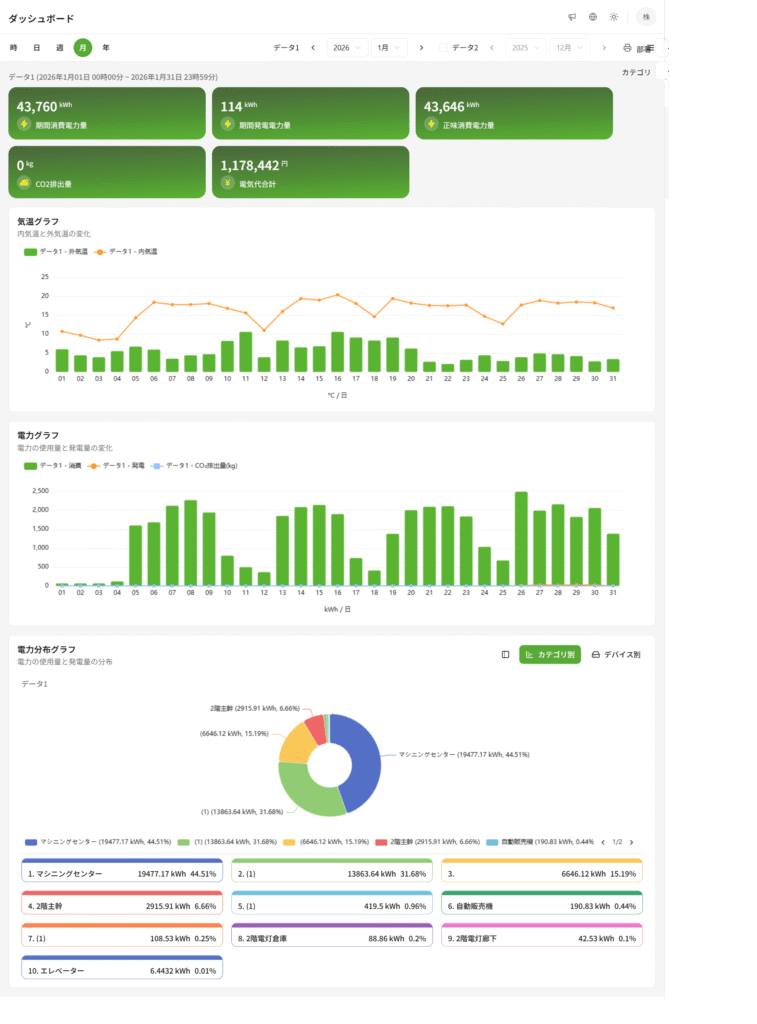Open the 1月 month dropdown
Image resolution: width=757 pixels, height=1024 pixels.
[388, 48]
